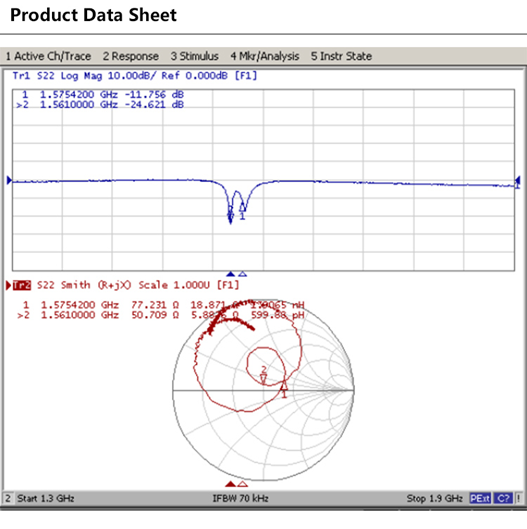Image resolution: width=527 pixels, height=529 pixels.
Task: Click the right reference position marker on log mag graph
Action: (x=517, y=182)
